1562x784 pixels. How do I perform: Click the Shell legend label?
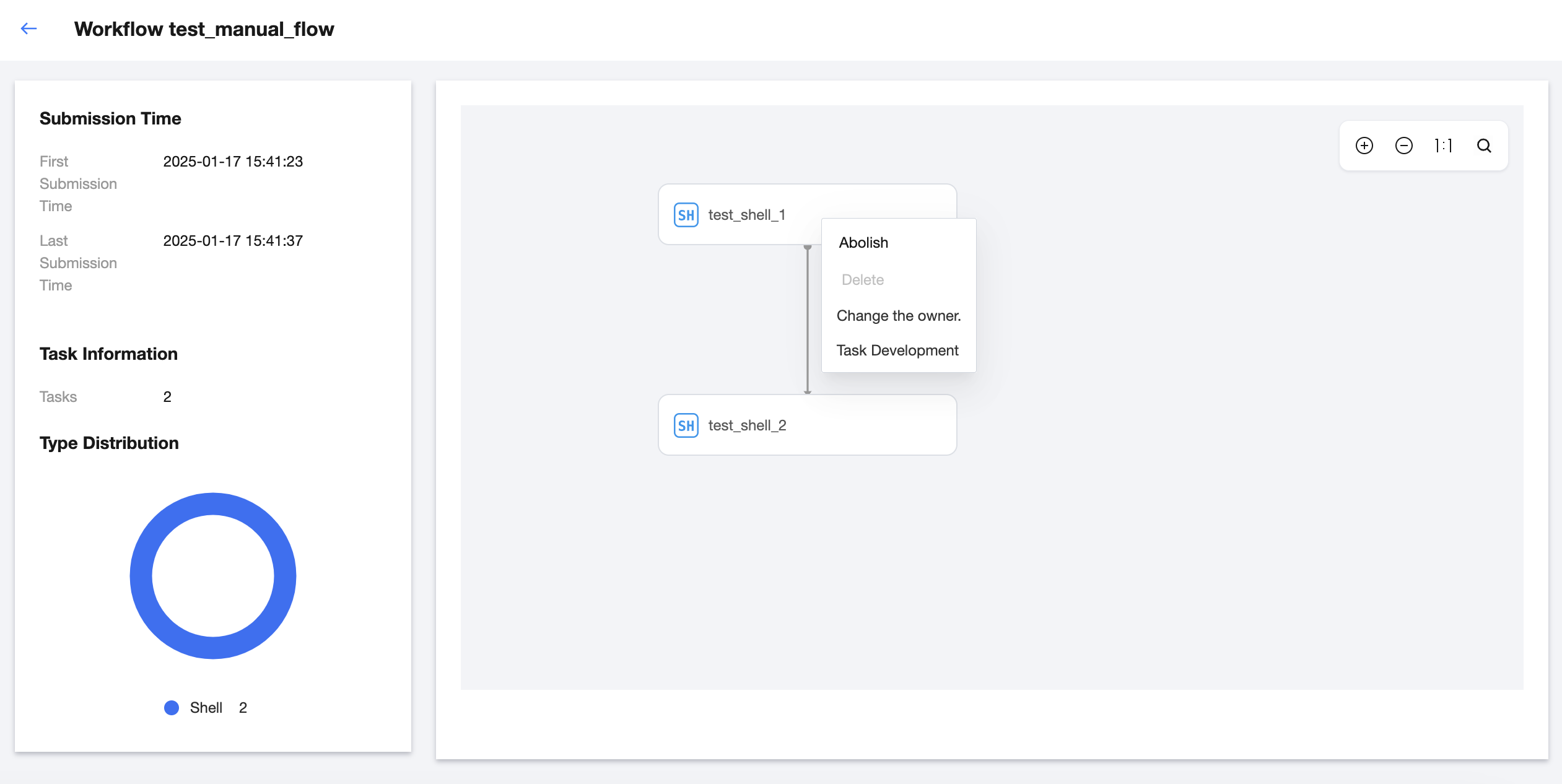click(x=206, y=707)
